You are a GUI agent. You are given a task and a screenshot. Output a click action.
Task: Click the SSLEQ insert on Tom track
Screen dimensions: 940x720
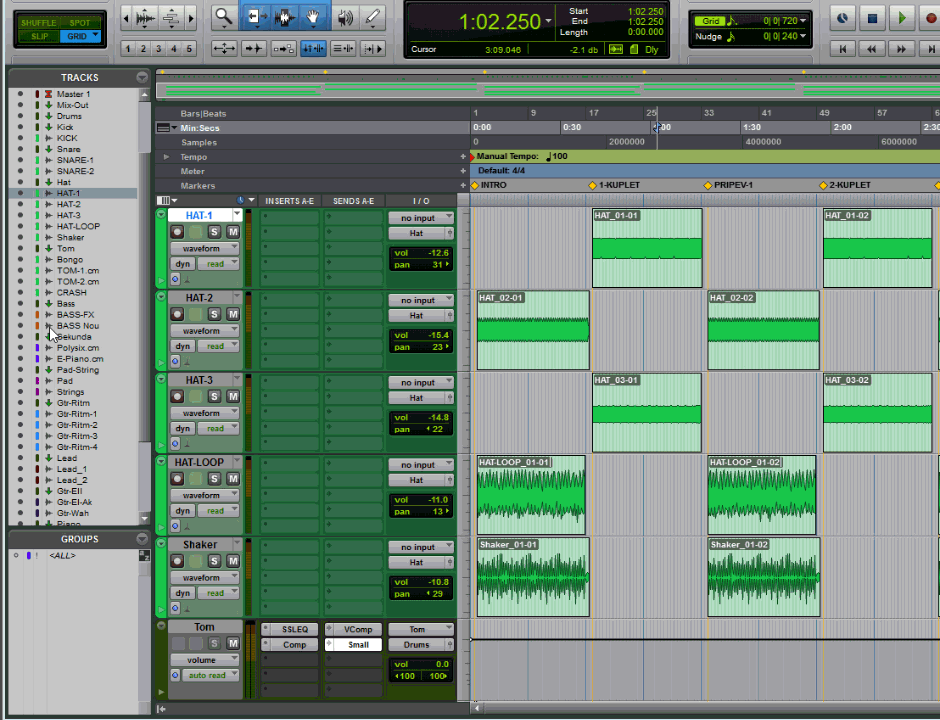point(294,629)
